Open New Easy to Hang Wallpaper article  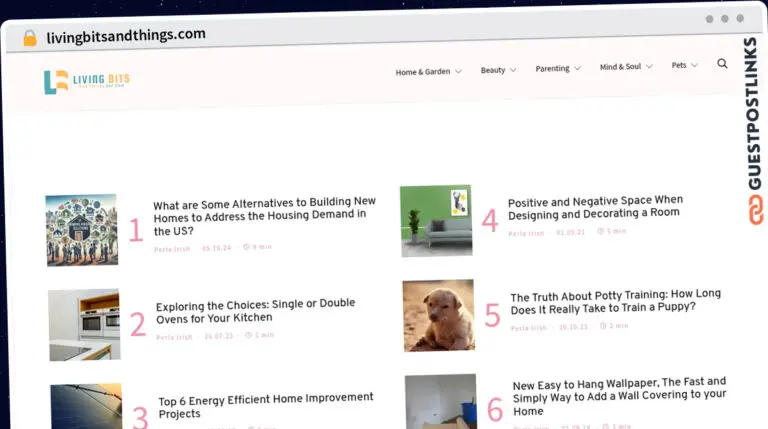tap(619, 397)
